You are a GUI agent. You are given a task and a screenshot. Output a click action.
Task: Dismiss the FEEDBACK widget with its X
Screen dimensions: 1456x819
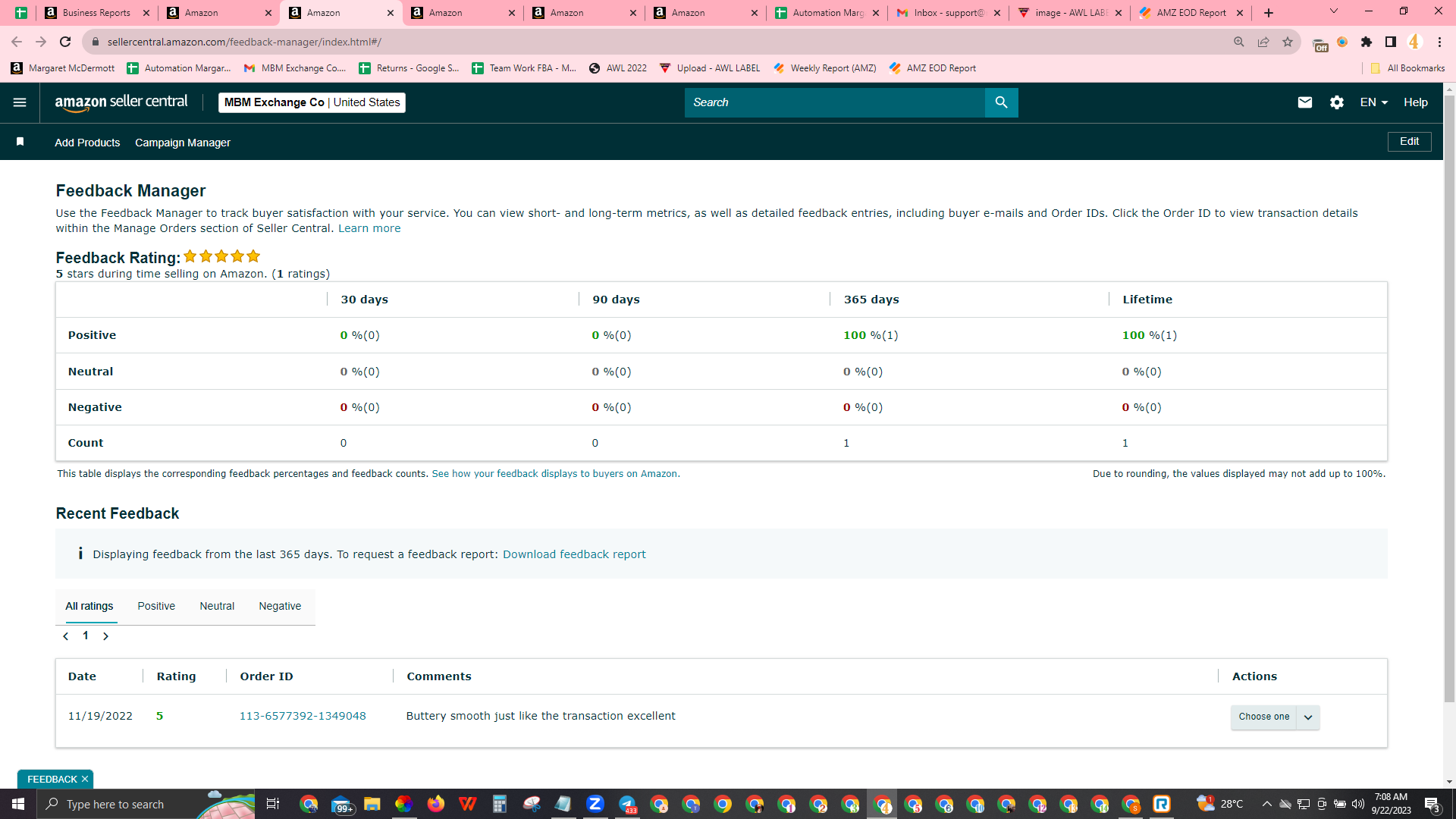85,779
